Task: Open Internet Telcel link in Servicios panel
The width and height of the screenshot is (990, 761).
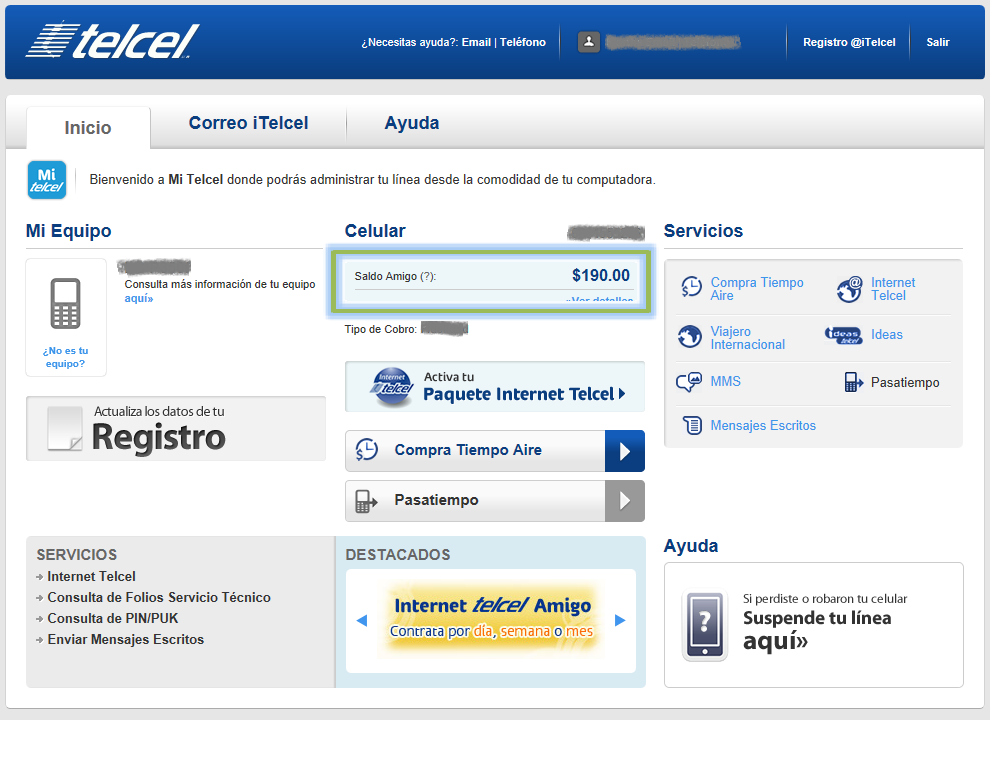Action: [893, 289]
